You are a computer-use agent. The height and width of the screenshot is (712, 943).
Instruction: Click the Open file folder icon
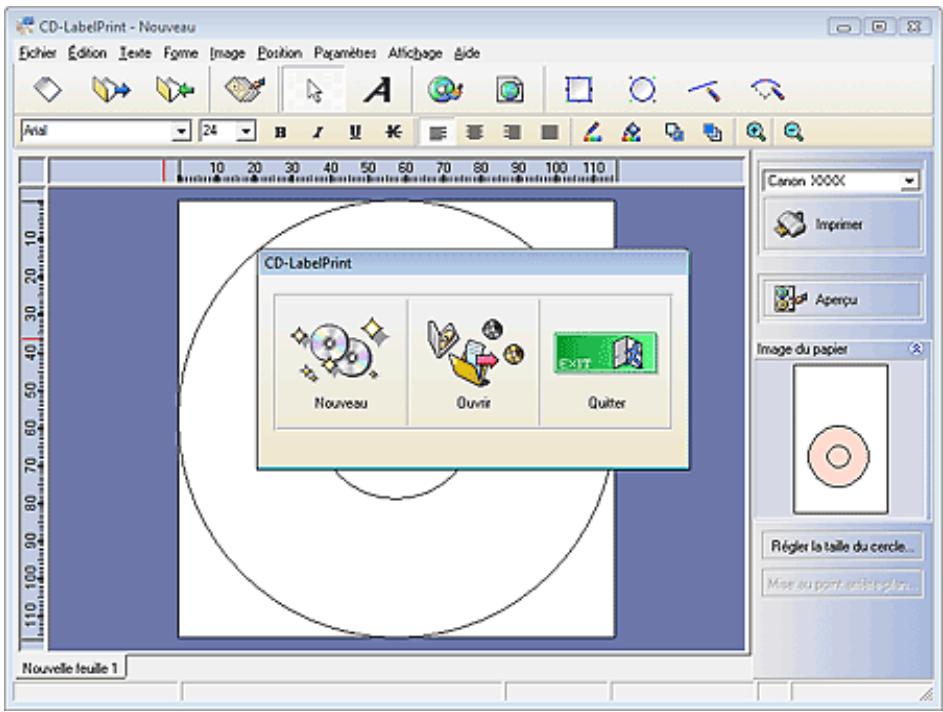(111, 90)
